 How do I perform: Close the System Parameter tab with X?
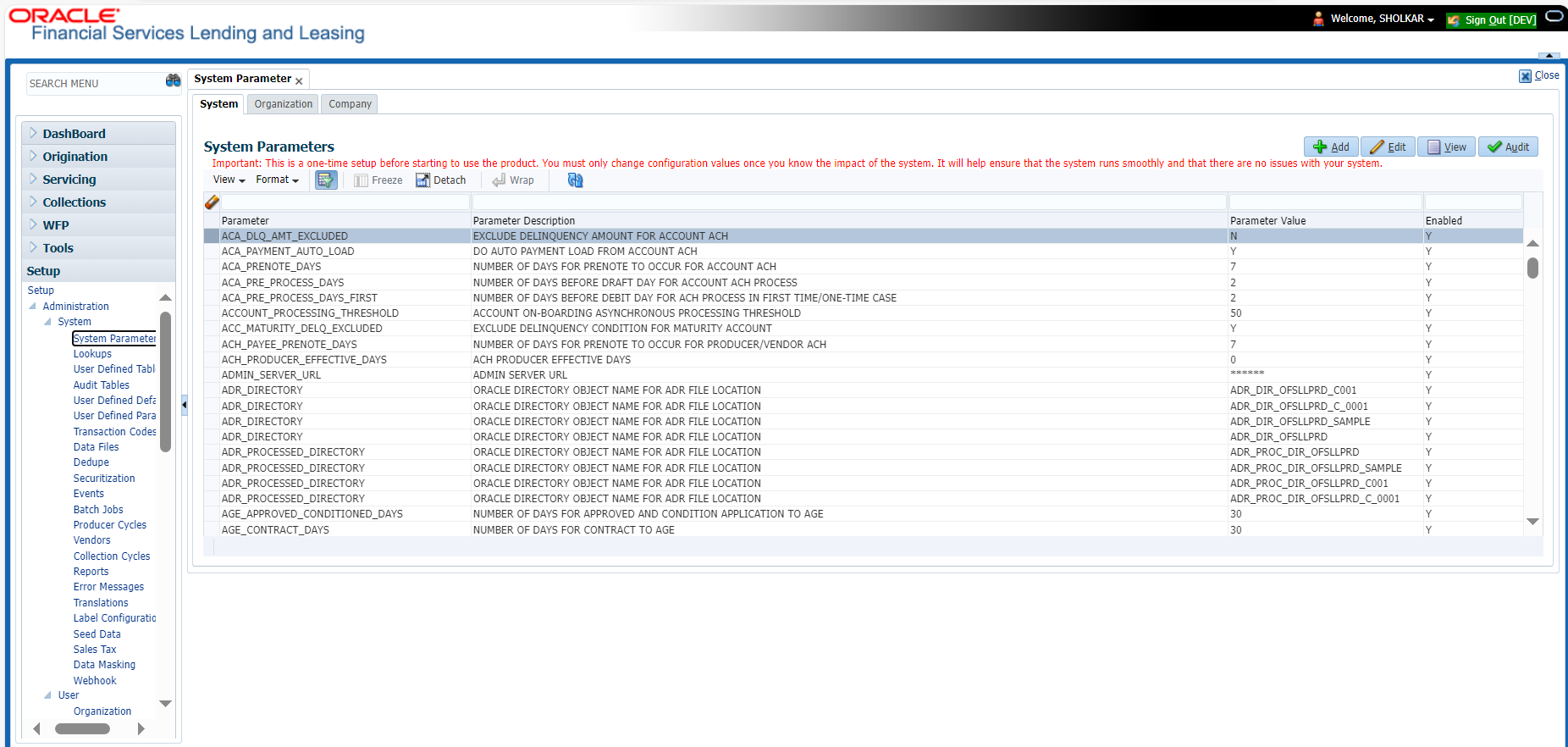coord(299,81)
